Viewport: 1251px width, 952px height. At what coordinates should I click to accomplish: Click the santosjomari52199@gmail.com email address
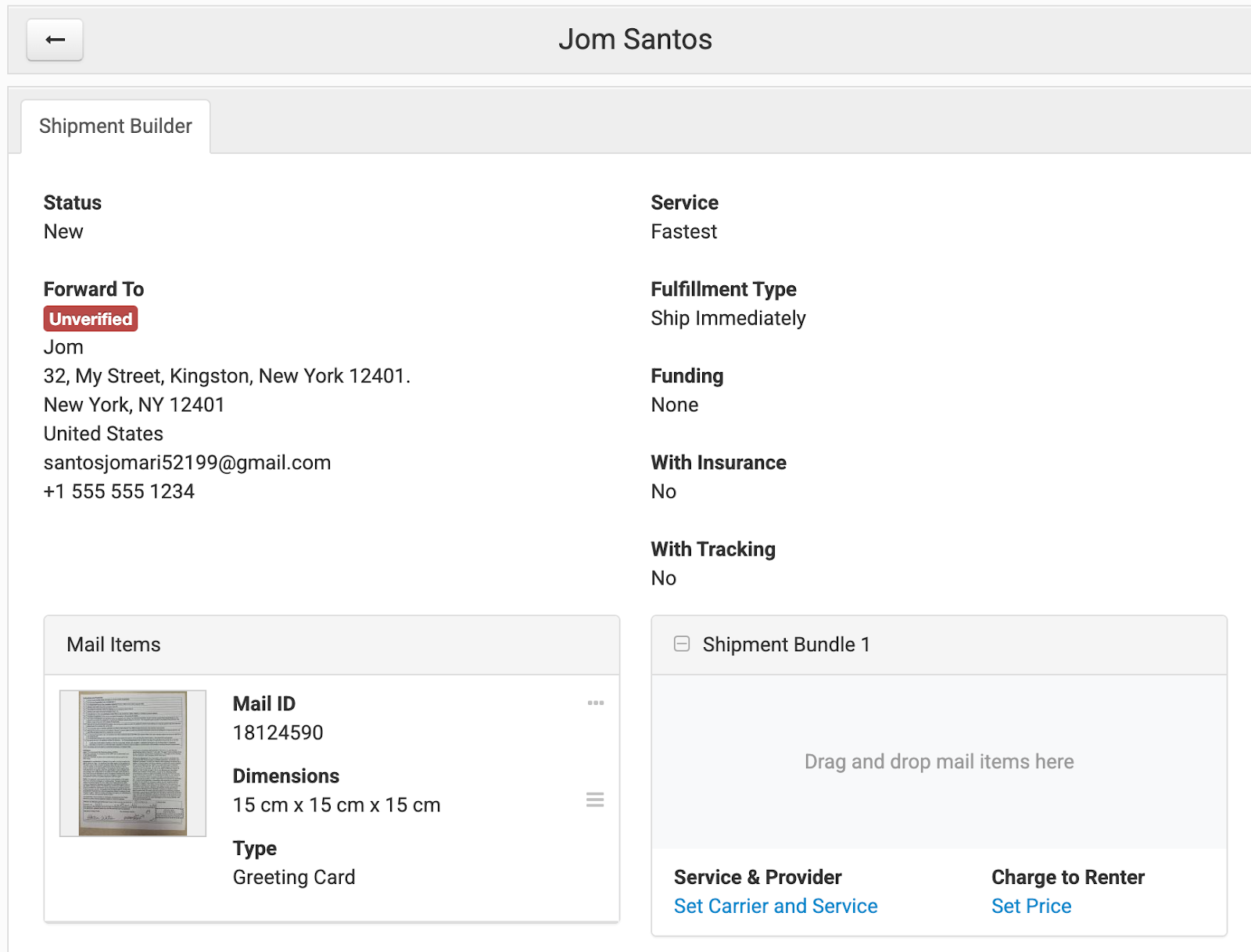click(x=187, y=463)
